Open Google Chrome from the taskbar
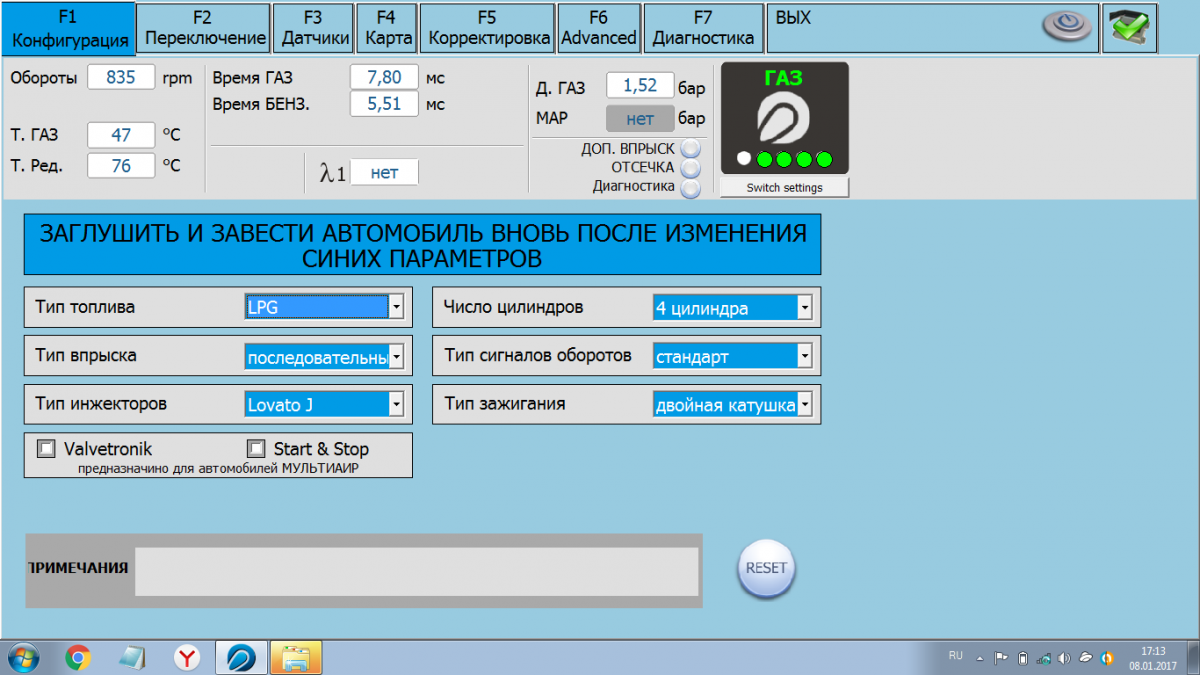This screenshot has width=1200, height=675. (x=79, y=657)
